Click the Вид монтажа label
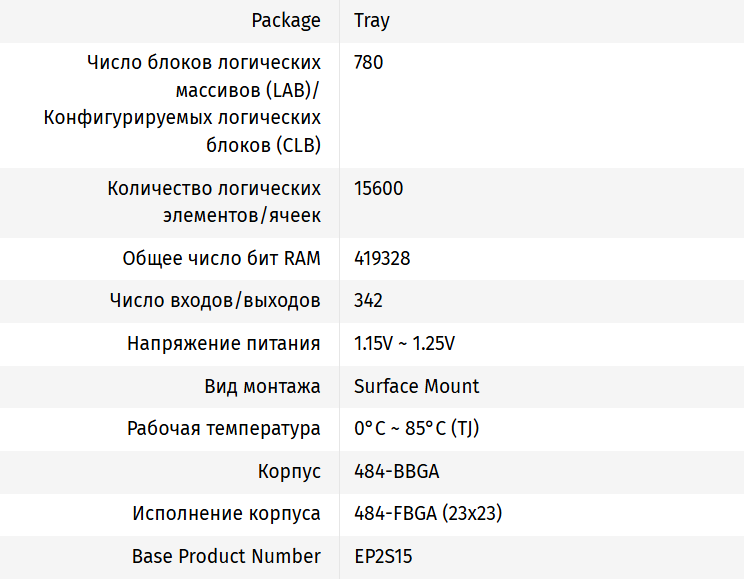This screenshot has height=585, width=744. coord(262,386)
